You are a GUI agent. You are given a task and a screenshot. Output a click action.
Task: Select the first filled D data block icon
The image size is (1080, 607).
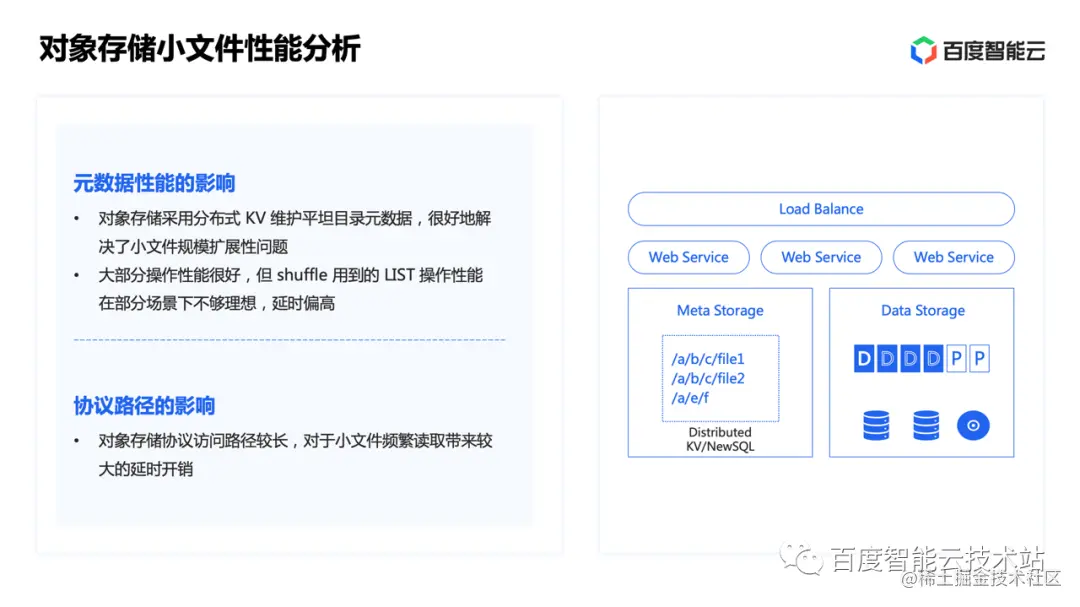(864, 358)
